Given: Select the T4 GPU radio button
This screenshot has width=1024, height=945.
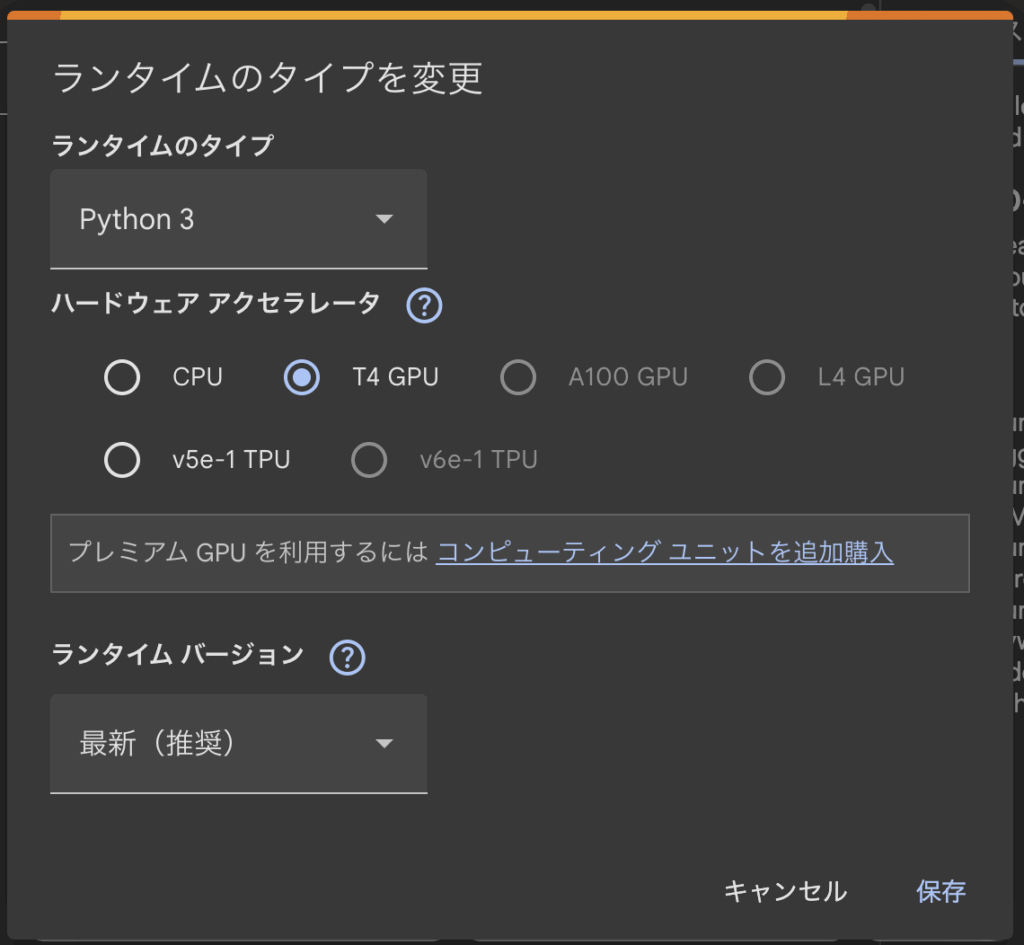Looking at the screenshot, I should pyautogui.click(x=302, y=378).
